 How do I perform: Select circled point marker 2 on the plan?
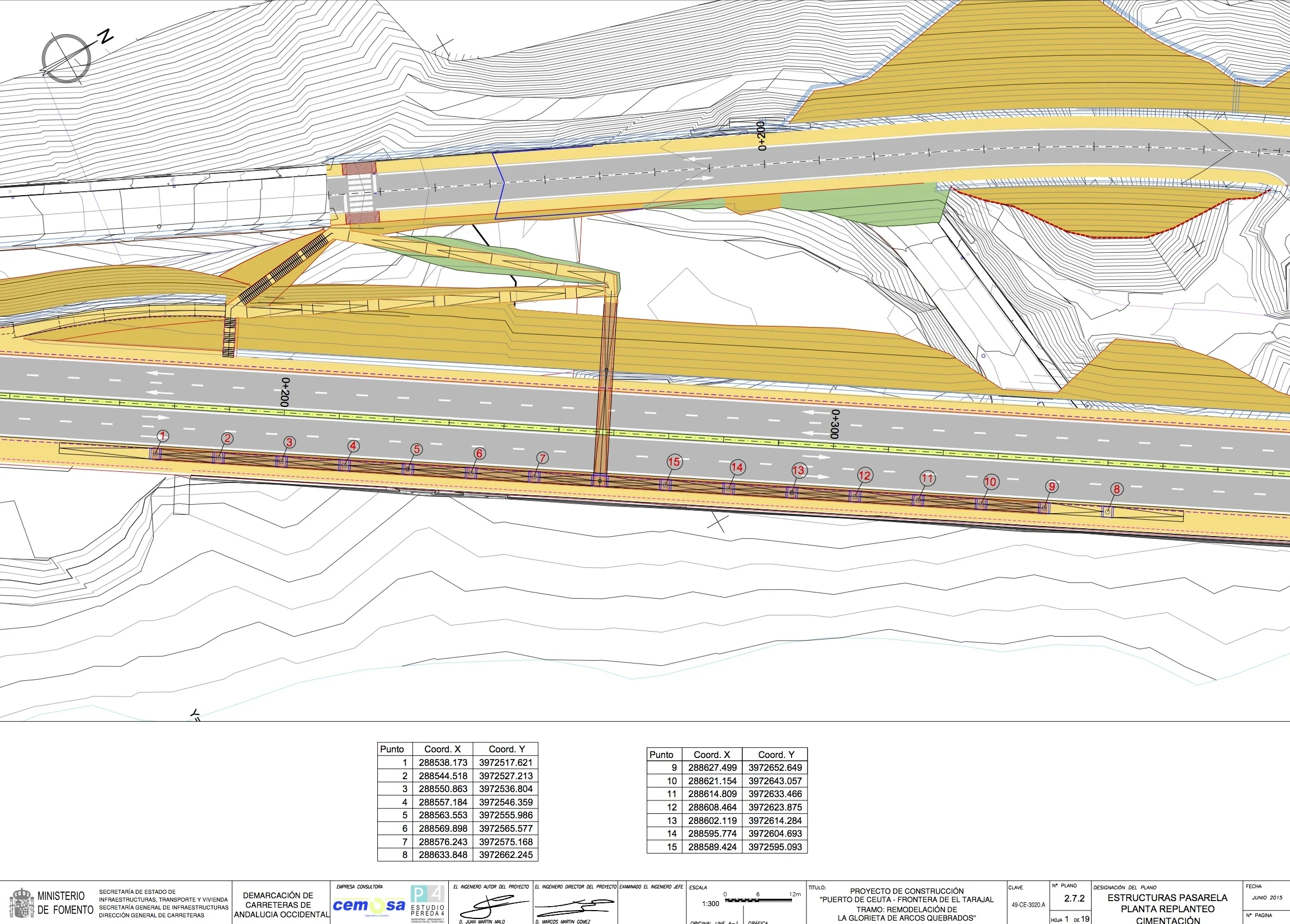click(x=227, y=438)
